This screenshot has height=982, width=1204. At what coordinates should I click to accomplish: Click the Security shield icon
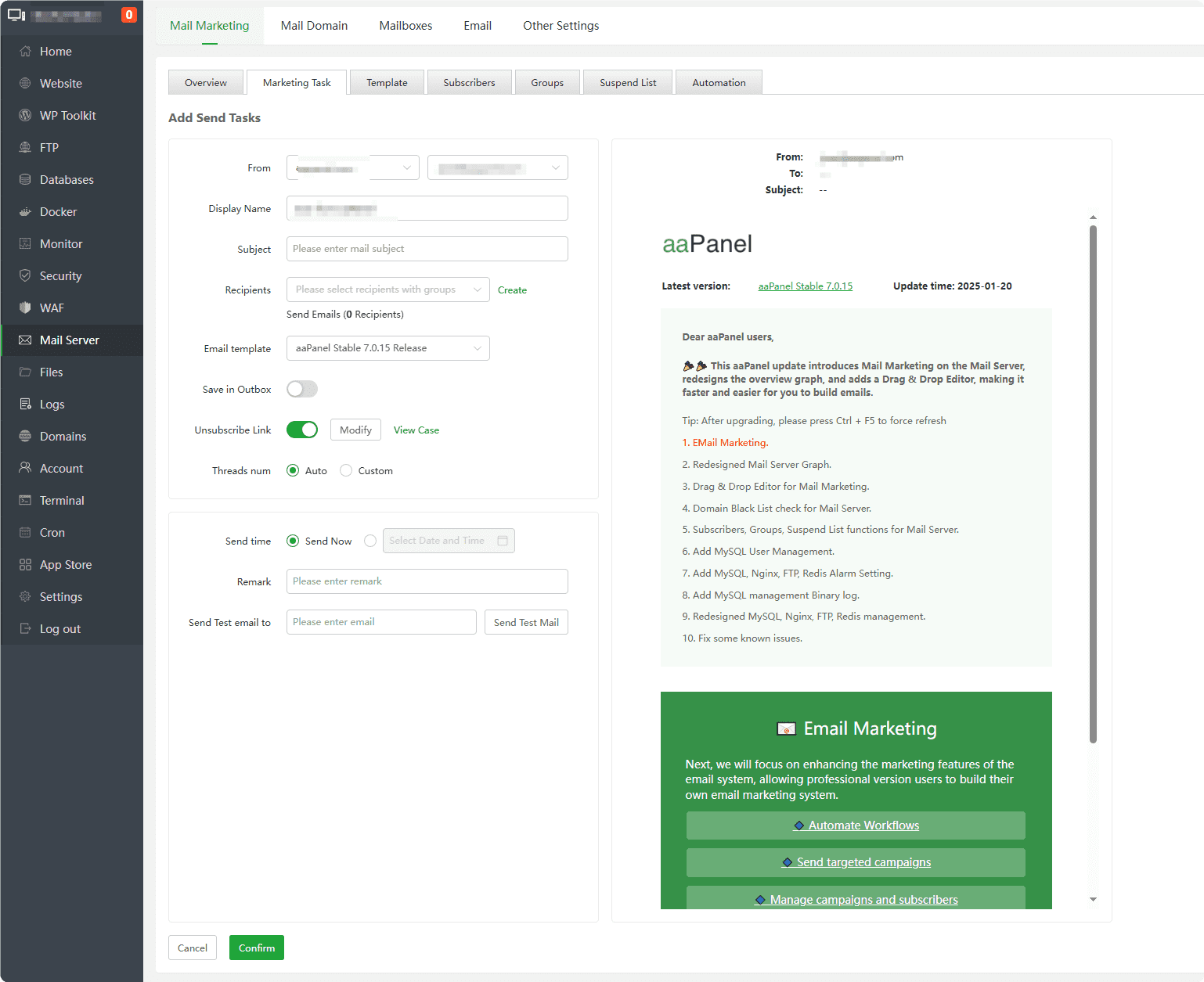[25, 276]
